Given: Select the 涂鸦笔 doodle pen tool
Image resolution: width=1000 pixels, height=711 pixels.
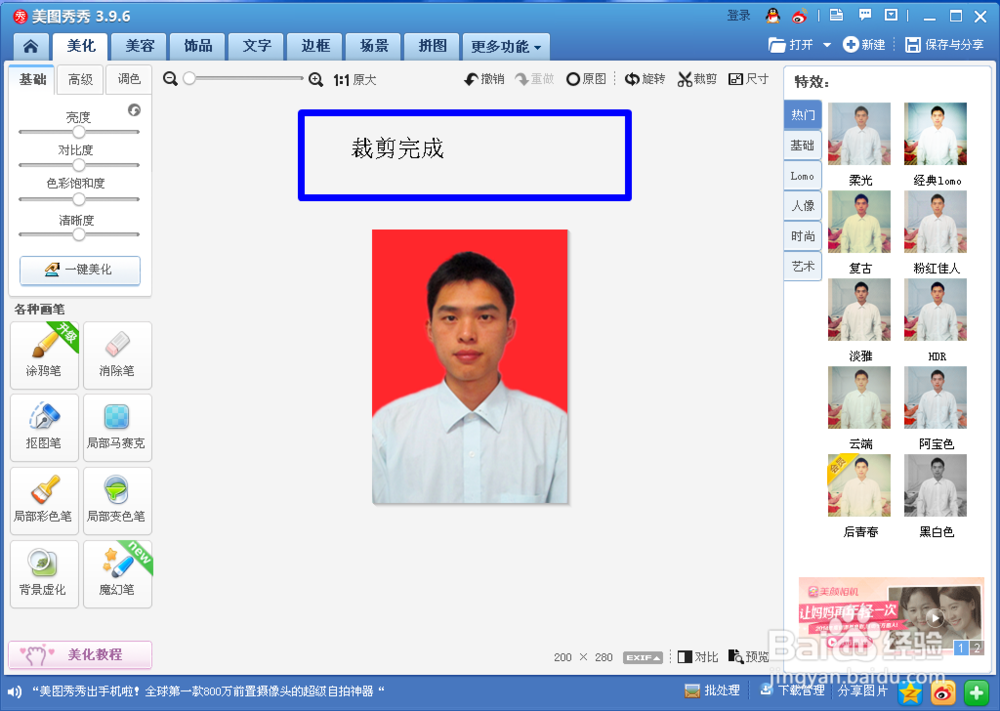Looking at the screenshot, I should [44, 355].
